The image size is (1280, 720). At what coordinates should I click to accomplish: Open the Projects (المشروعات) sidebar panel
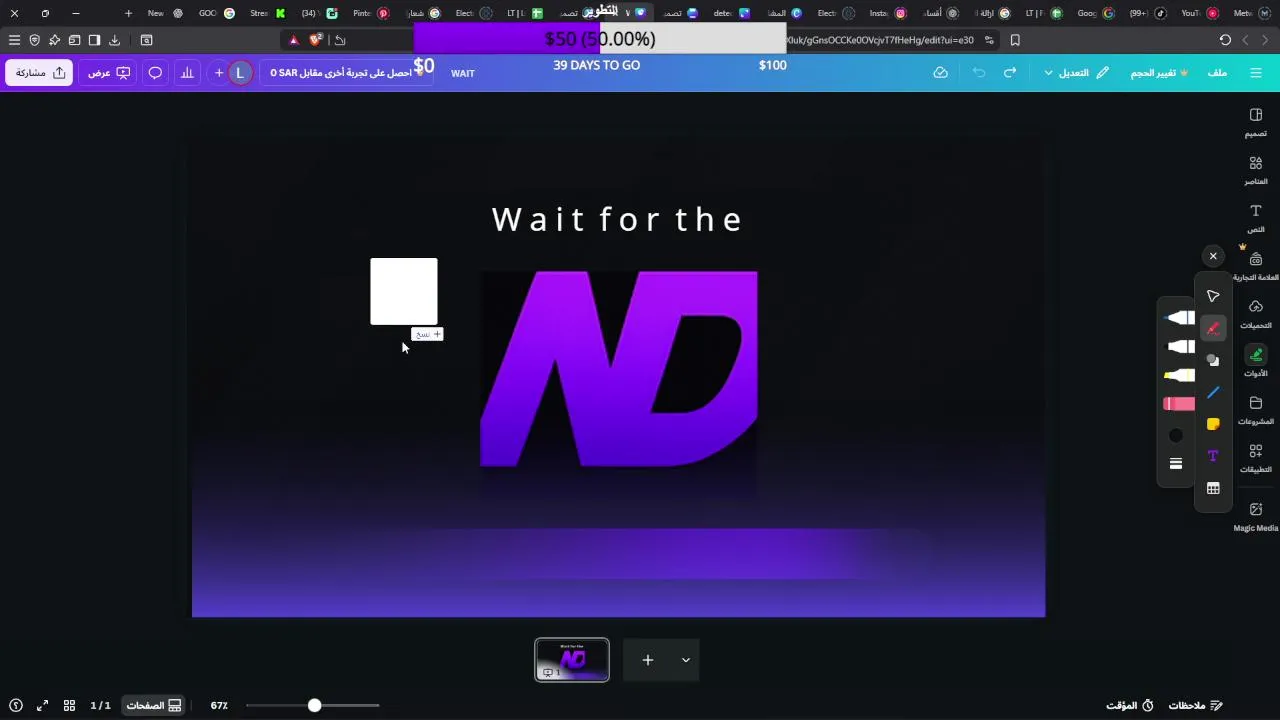1255,410
